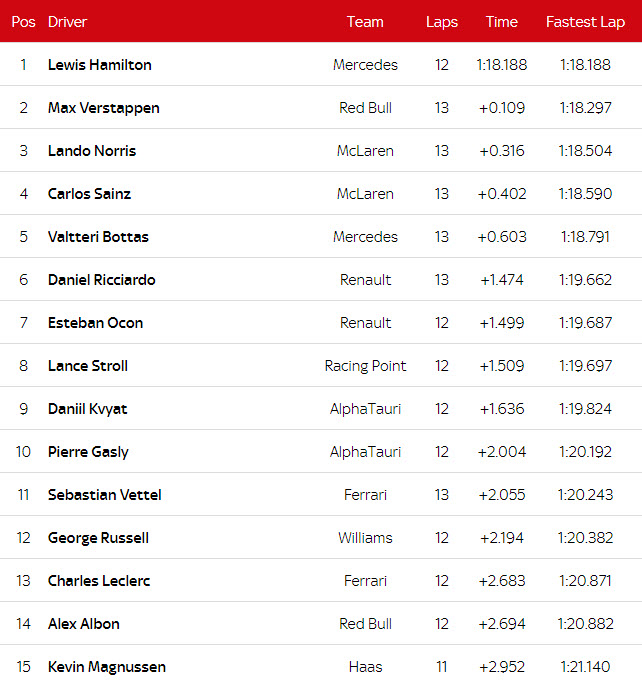
Task: Click the Haas team cell
Action: tap(365, 667)
